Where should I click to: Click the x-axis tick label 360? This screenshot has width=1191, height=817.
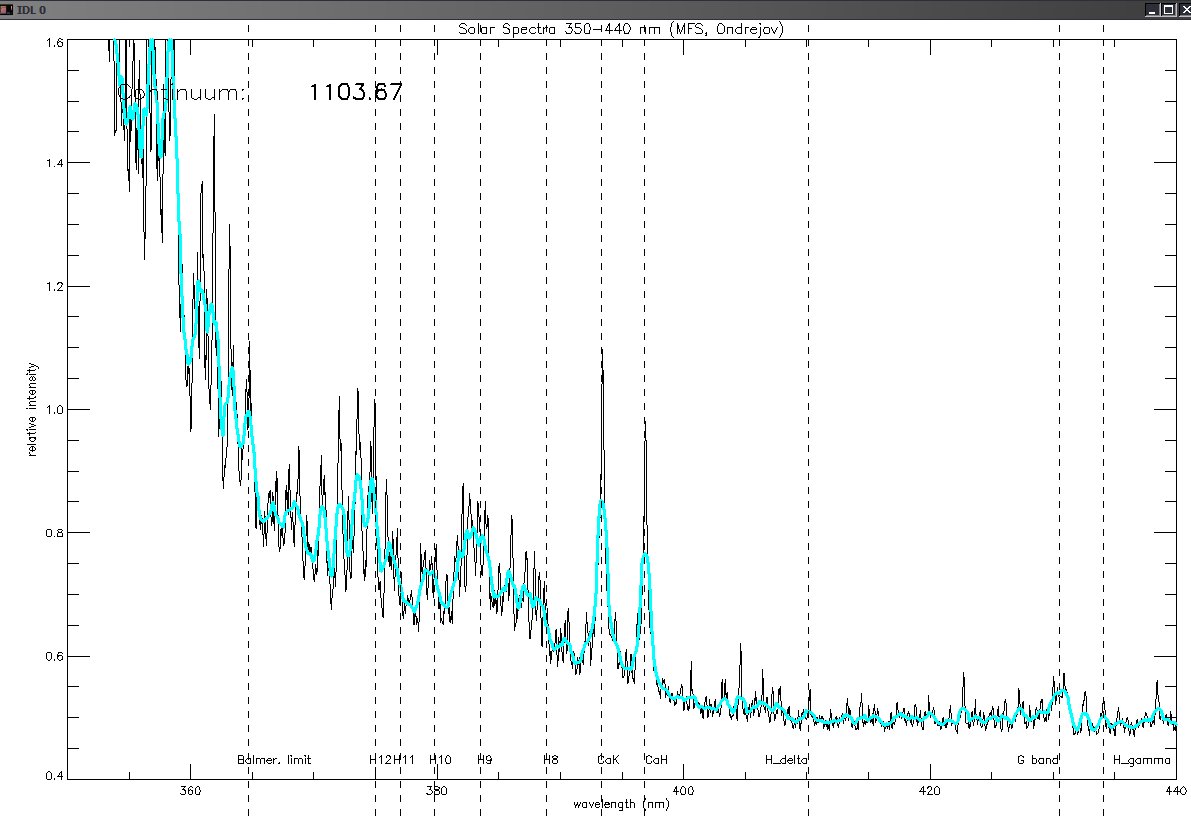point(190,790)
